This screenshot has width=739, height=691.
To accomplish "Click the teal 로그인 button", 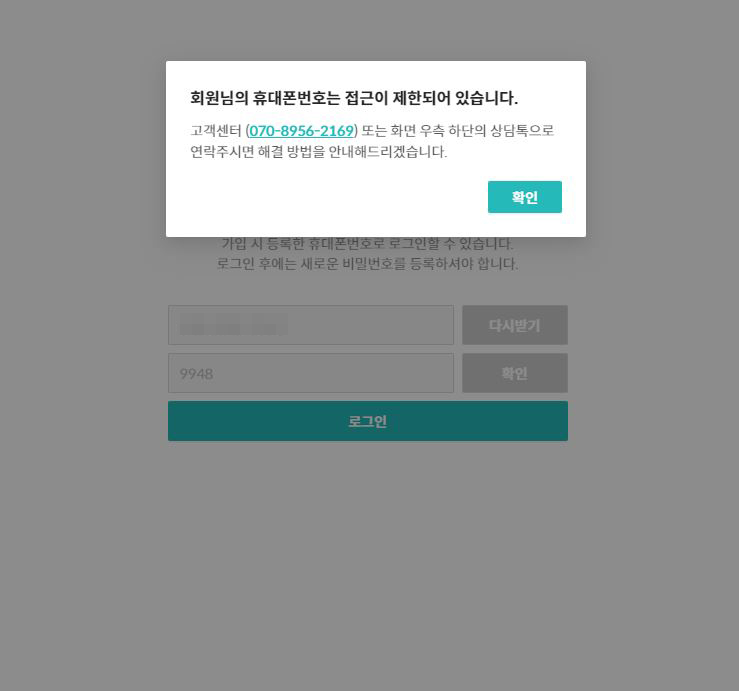I will 368,421.
